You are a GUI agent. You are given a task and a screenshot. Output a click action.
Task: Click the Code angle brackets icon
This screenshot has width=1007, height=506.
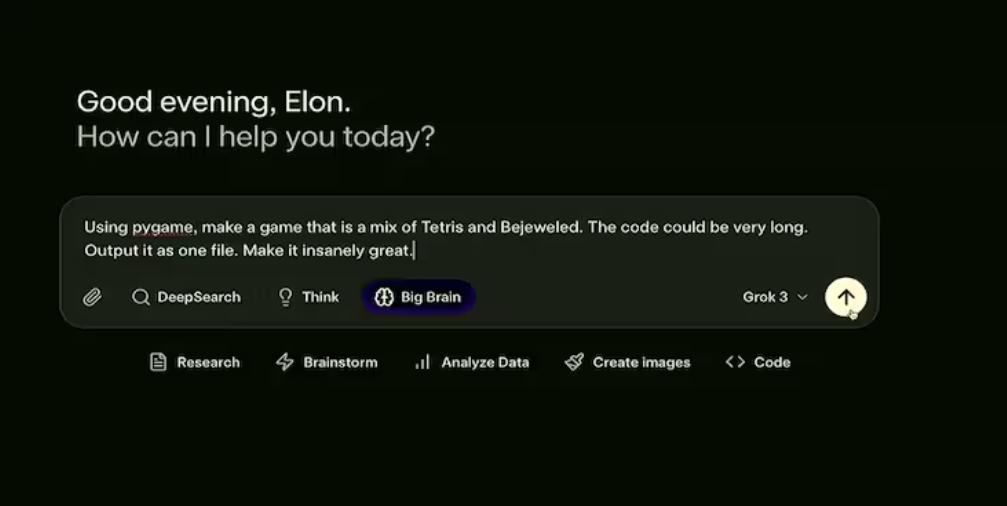735,362
